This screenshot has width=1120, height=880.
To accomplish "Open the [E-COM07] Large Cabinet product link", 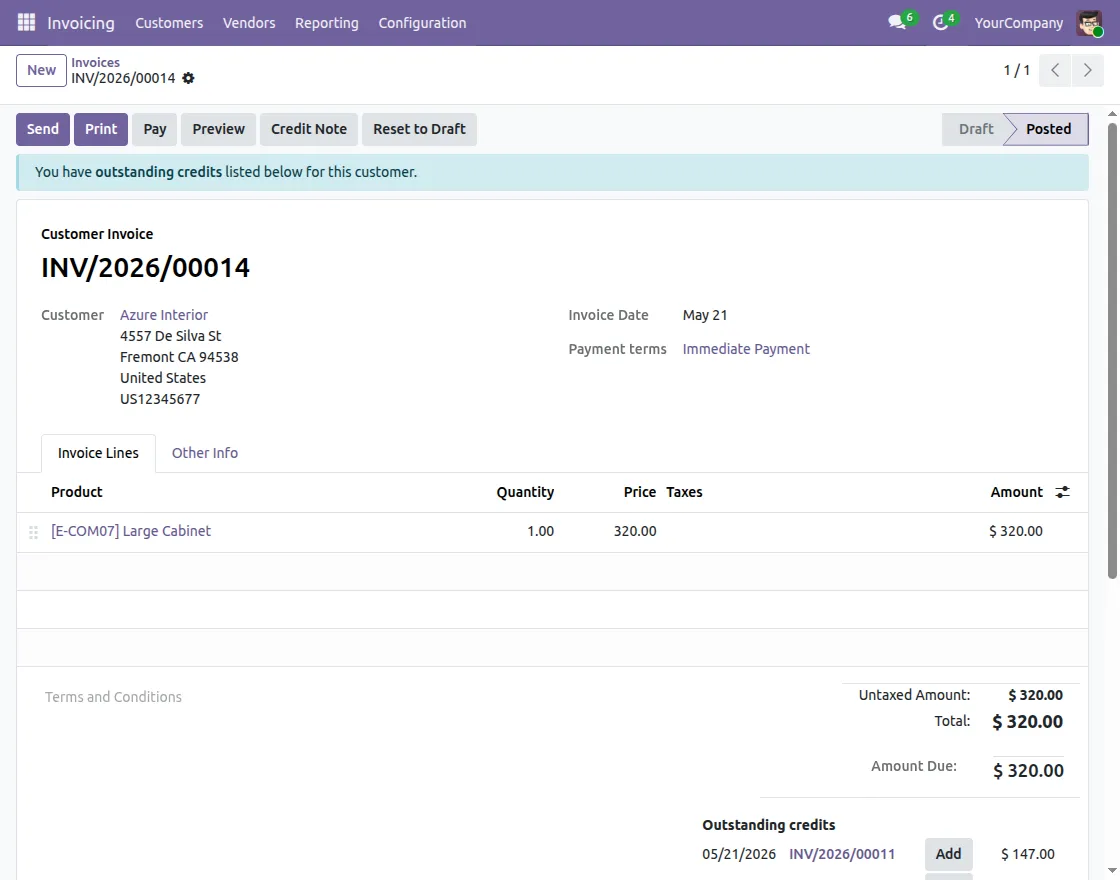I will pyautogui.click(x=131, y=531).
